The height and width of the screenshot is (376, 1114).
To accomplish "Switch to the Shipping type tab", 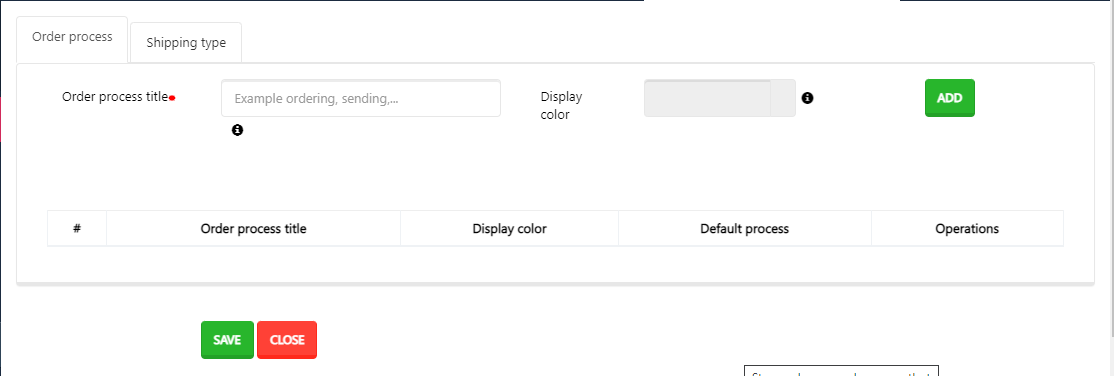I will 186,43.
